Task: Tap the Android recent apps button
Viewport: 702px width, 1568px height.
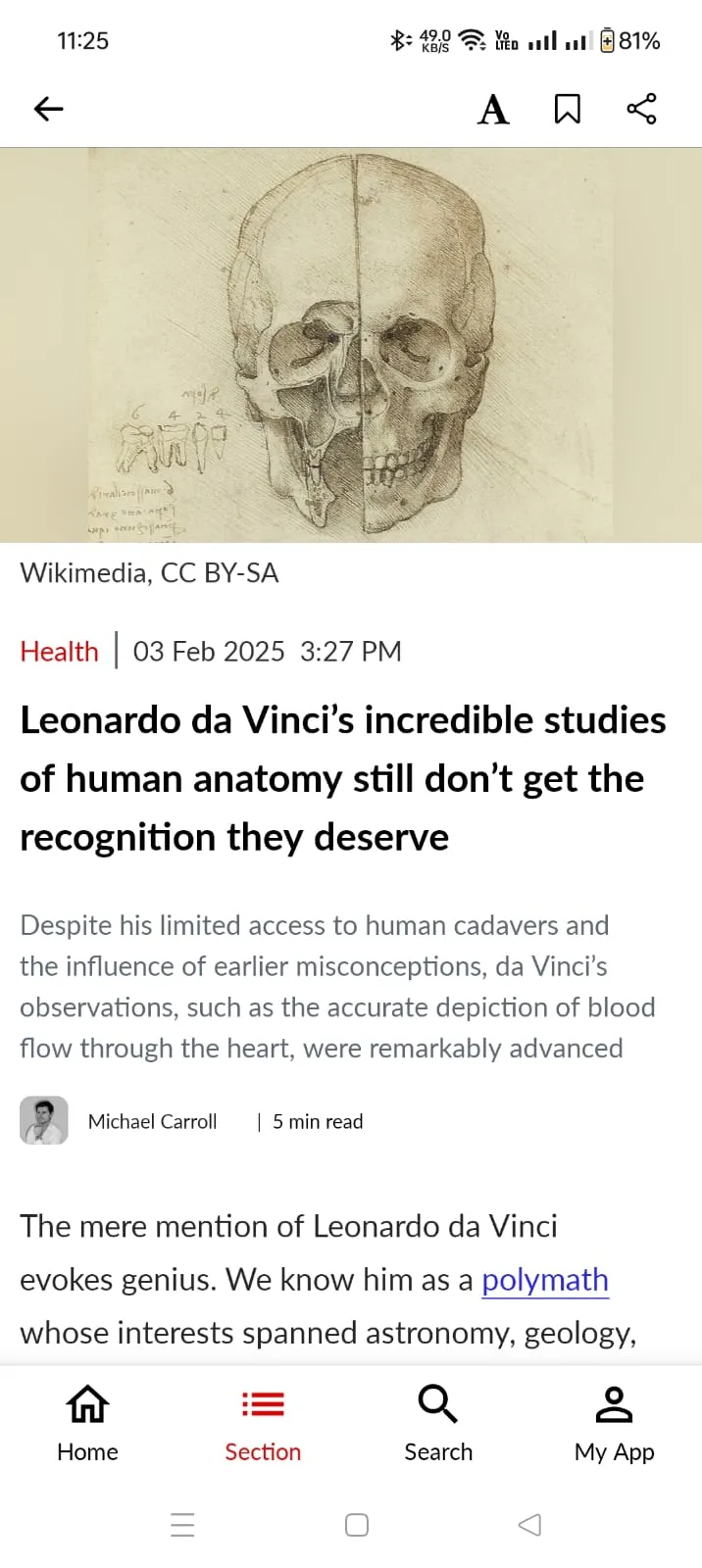Action: click(x=182, y=1525)
